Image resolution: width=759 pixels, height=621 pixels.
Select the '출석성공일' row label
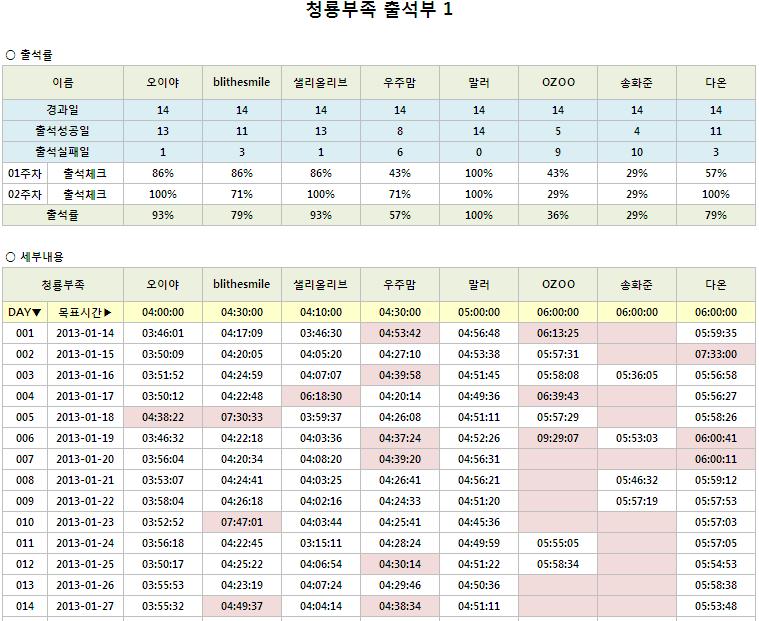click(x=63, y=131)
